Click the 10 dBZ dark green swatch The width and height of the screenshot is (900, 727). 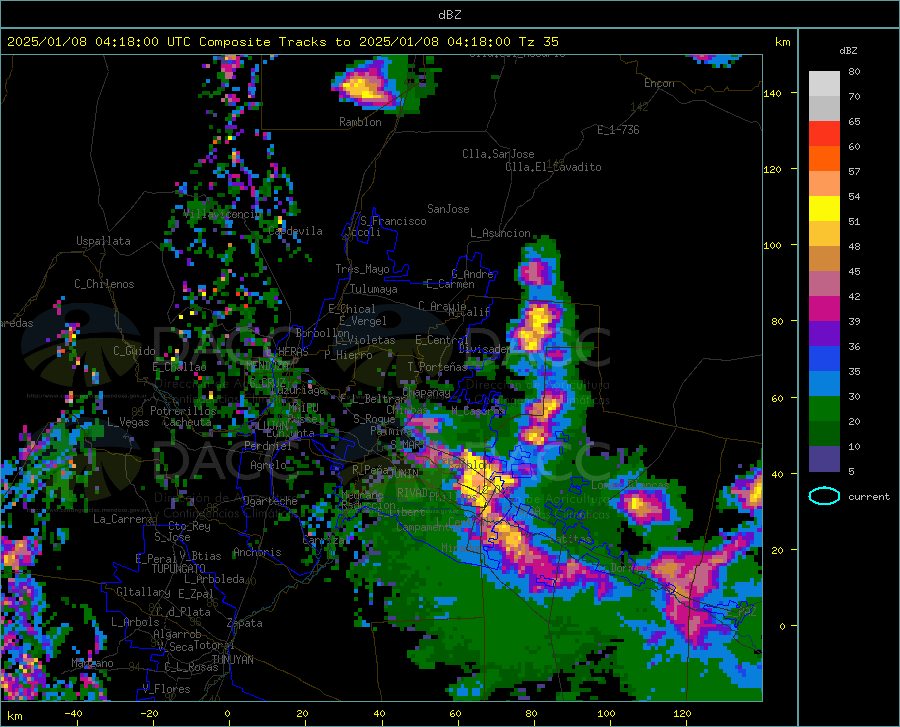coord(824,434)
